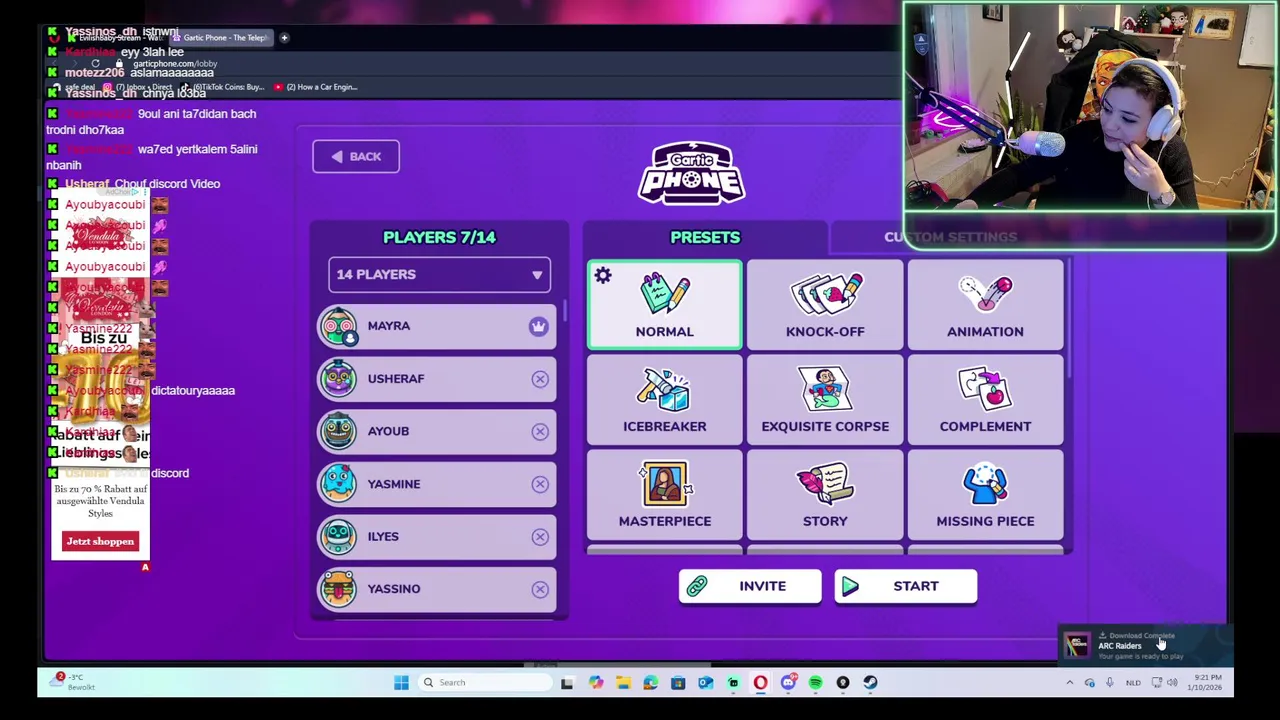Select the Gartic Phone browser tab
The image size is (1280, 720).
tap(220, 38)
